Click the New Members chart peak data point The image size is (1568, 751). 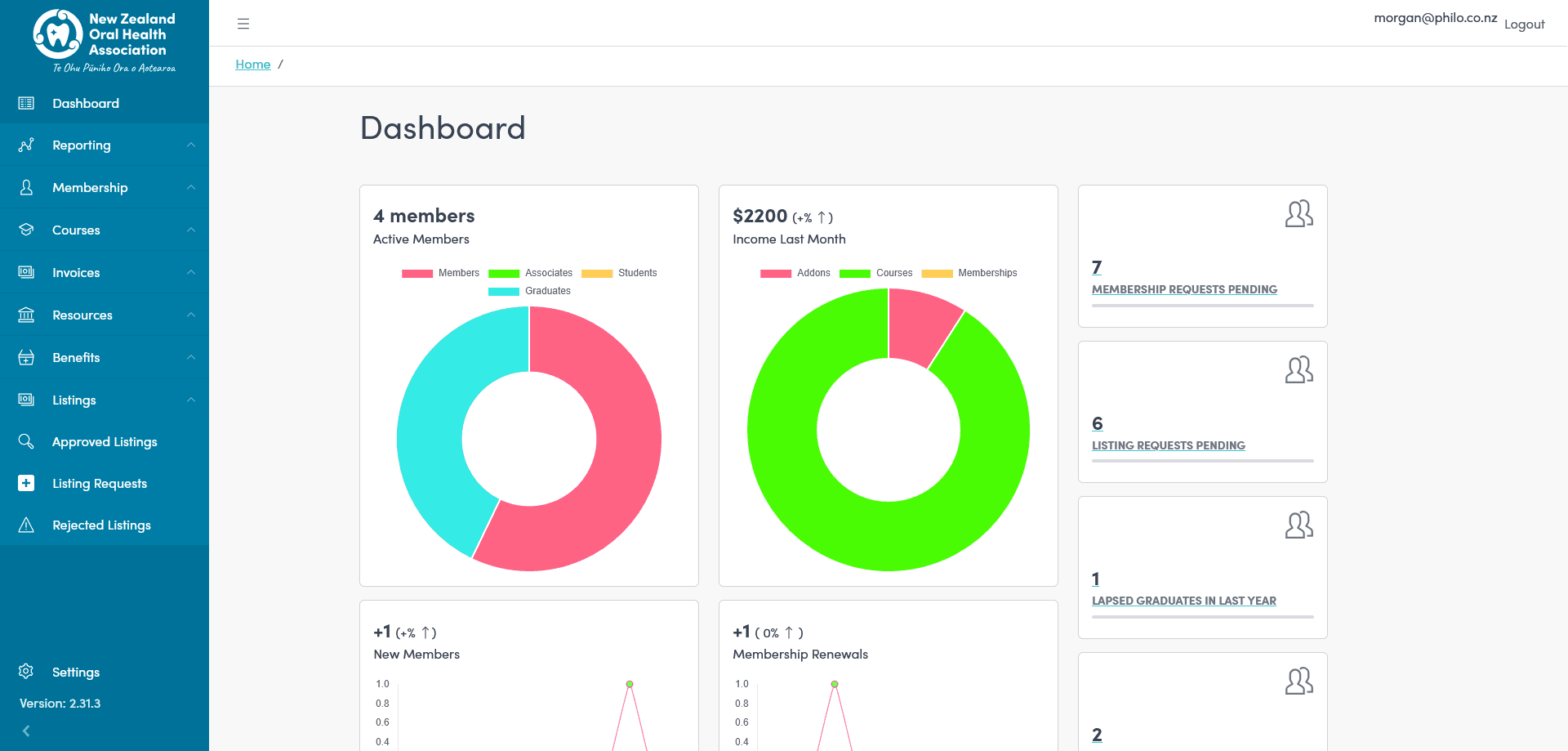pyautogui.click(x=630, y=684)
